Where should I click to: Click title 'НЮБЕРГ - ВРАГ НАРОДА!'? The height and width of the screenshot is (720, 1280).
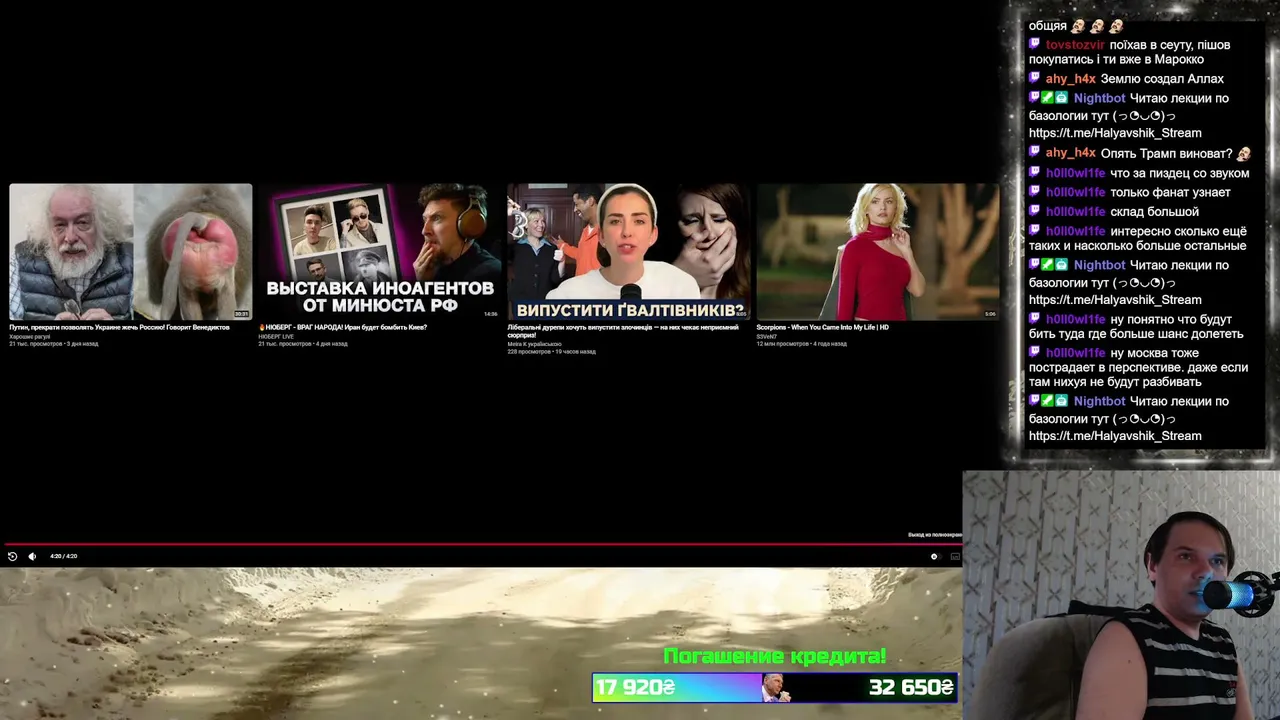pyautogui.click(x=343, y=327)
